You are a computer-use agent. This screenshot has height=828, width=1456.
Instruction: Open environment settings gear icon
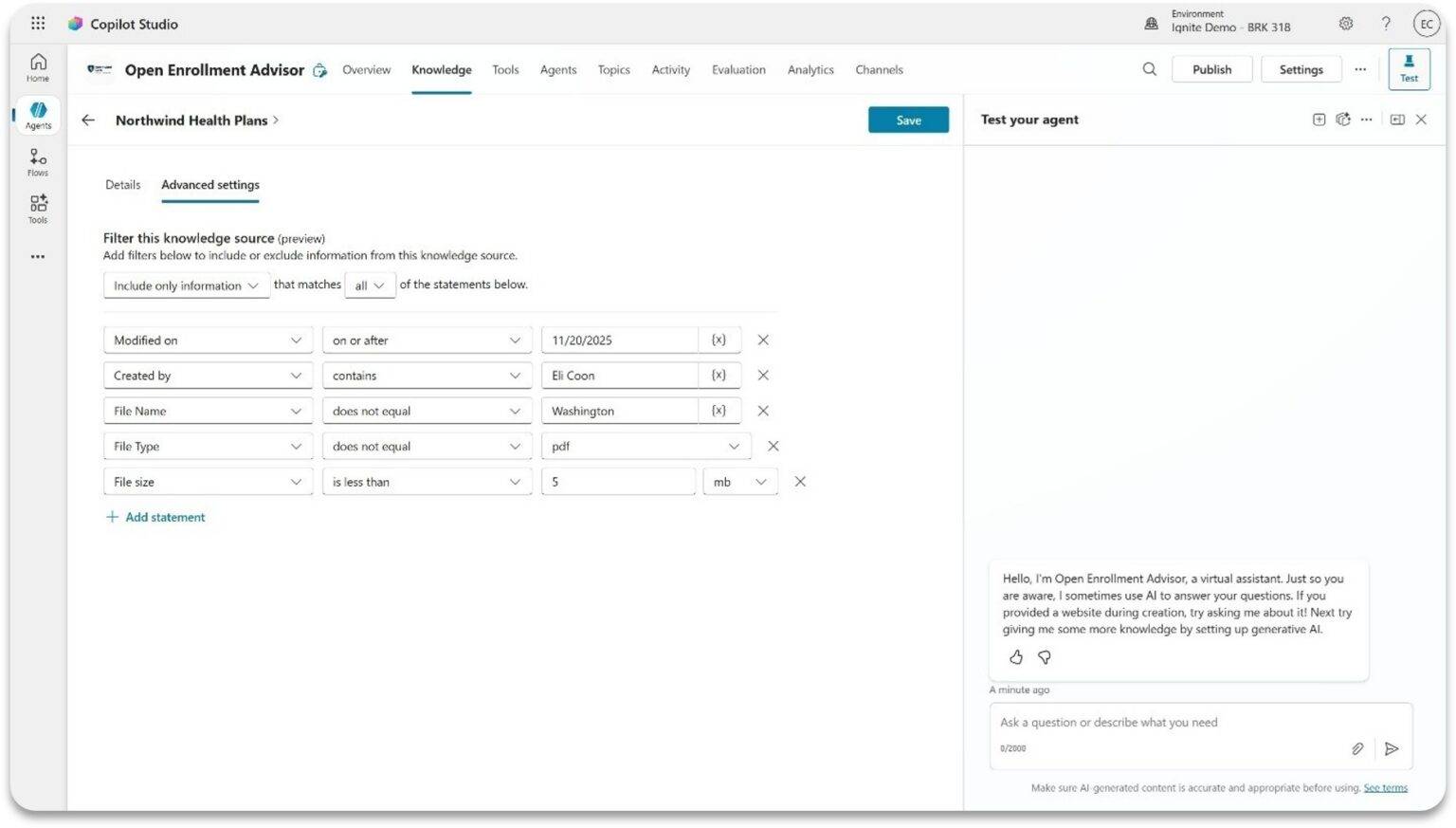click(x=1345, y=24)
